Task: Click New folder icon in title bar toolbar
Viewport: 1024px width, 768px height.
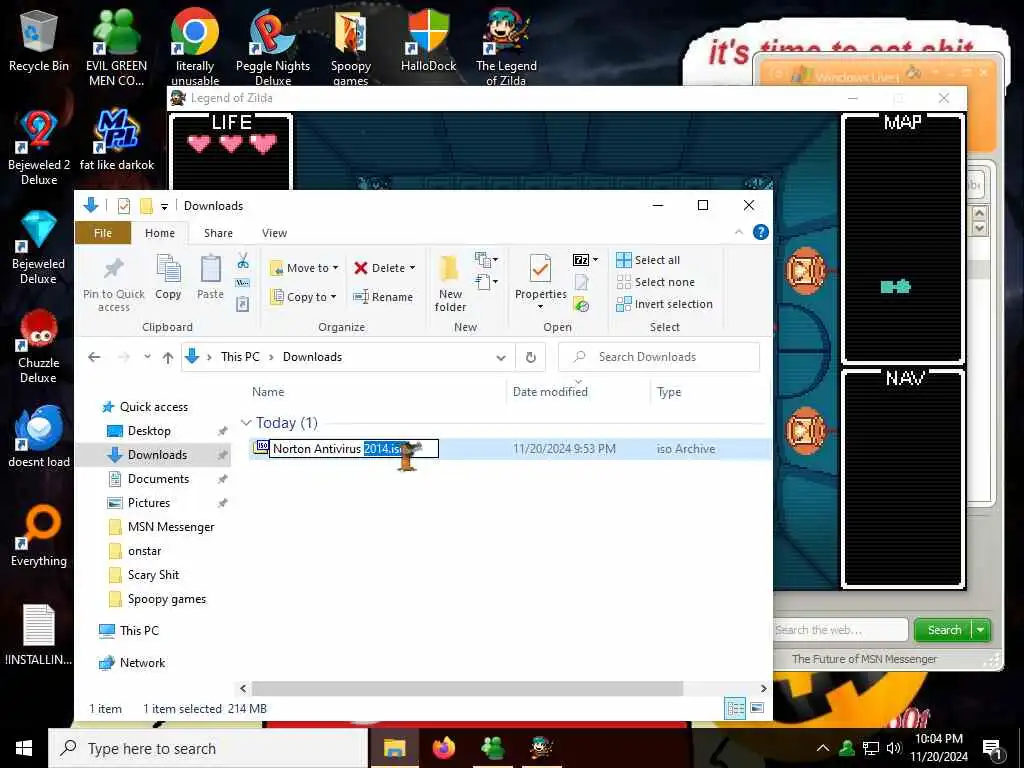Action: click(146, 206)
